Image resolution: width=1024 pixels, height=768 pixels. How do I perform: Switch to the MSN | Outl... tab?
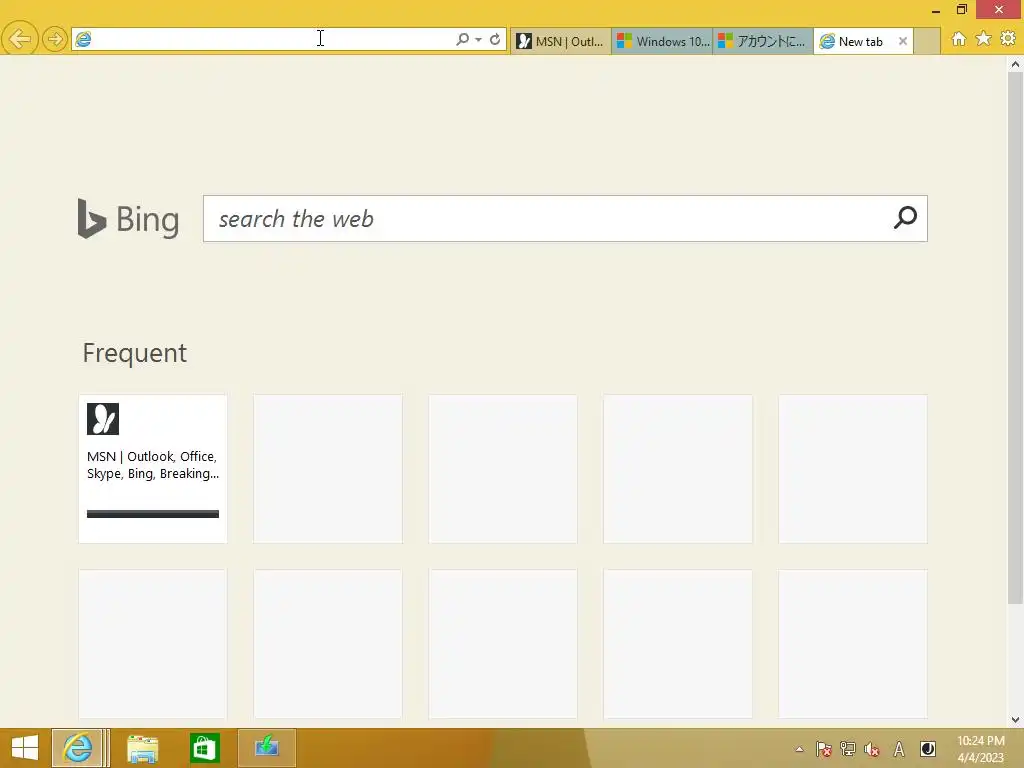click(x=561, y=41)
